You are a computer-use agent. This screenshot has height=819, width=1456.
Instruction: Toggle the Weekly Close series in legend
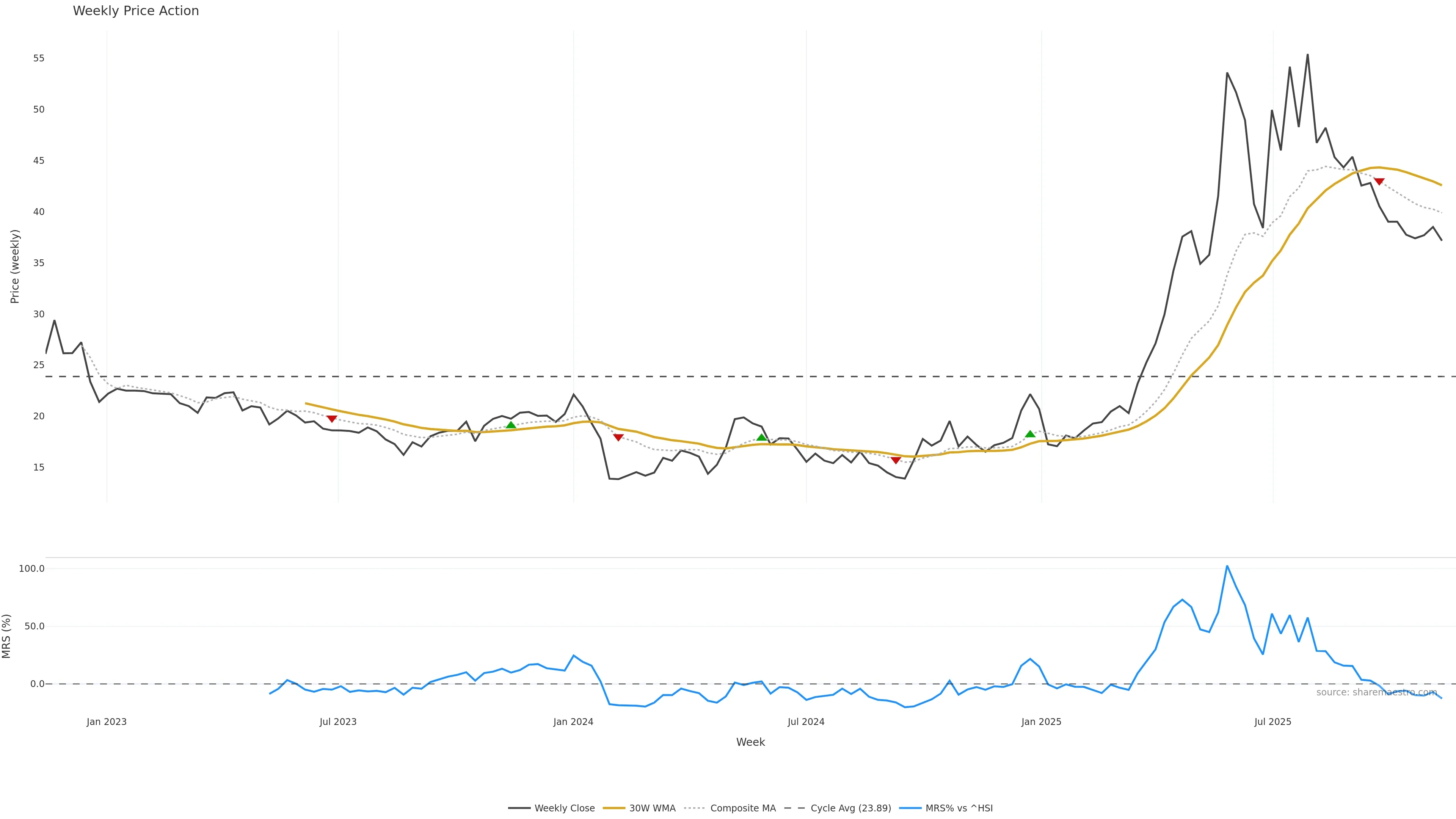tap(552, 808)
